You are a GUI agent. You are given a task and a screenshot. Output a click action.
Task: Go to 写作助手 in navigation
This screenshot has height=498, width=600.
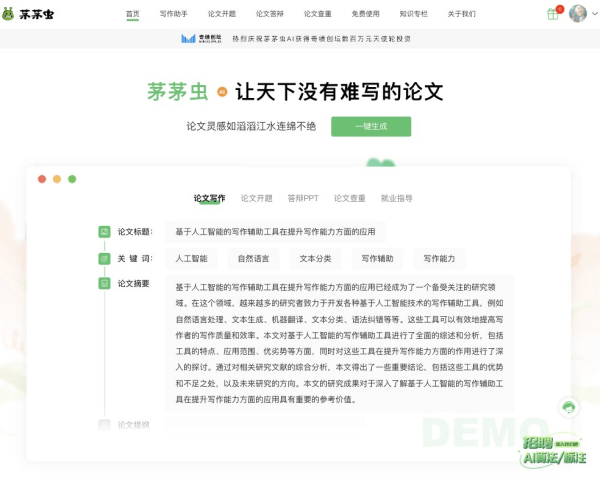coord(174,14)
